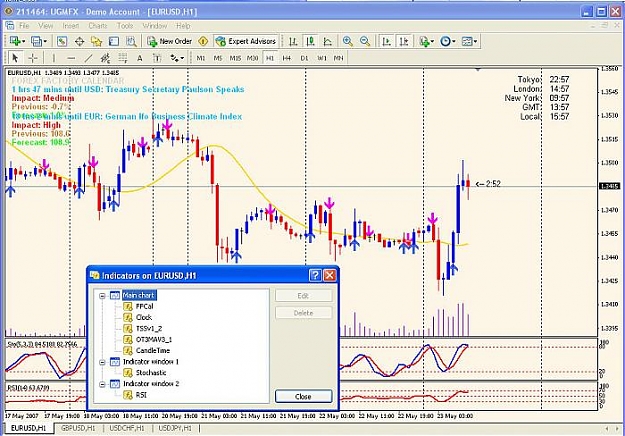Image resolution: width=625 pixels, height=436 pixels.
Task: Open the Window menu
Action: pyautogui.click(x=155, y=26)
